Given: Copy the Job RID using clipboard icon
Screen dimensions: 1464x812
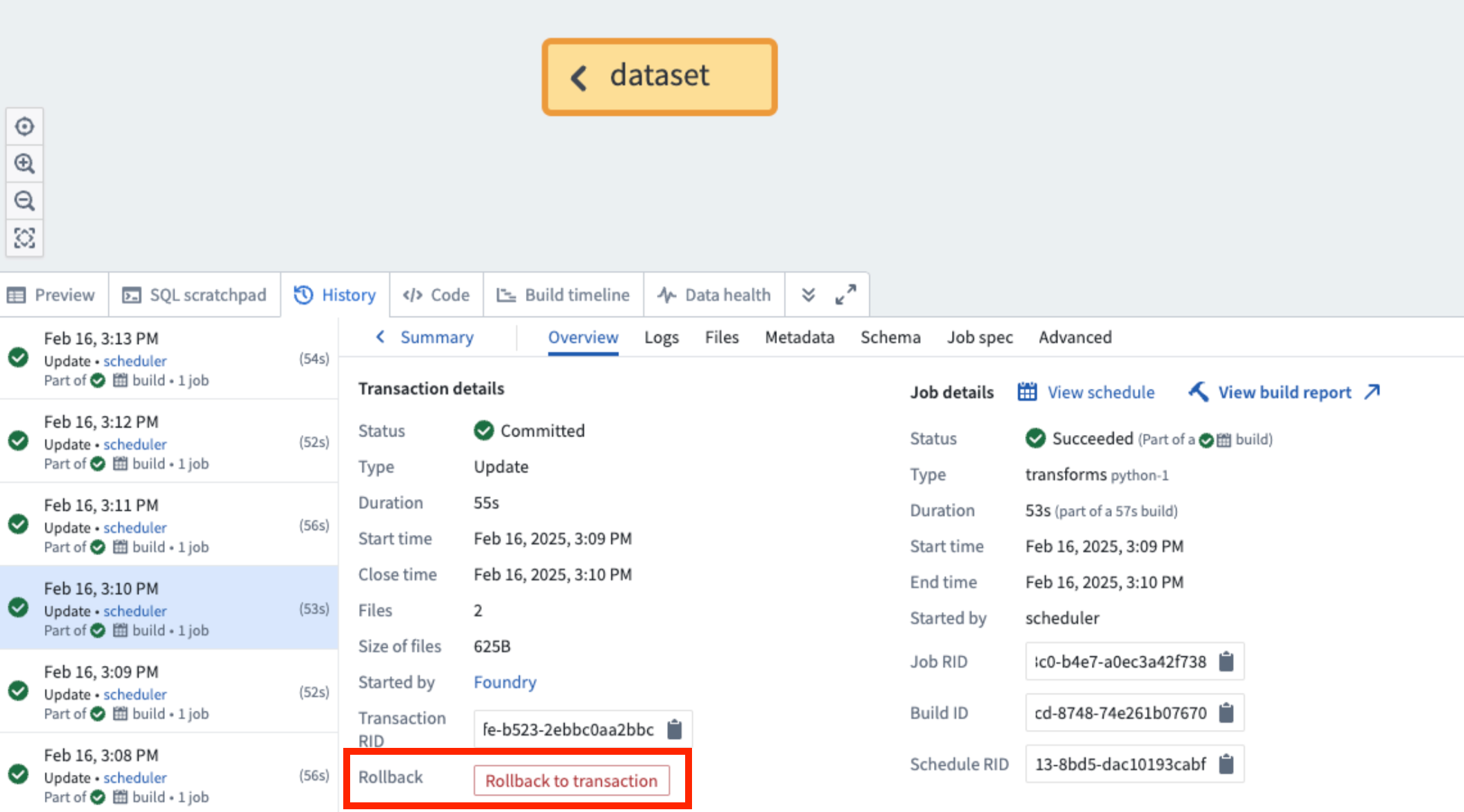Looking at the screenshot, I should pos(1226,661).
